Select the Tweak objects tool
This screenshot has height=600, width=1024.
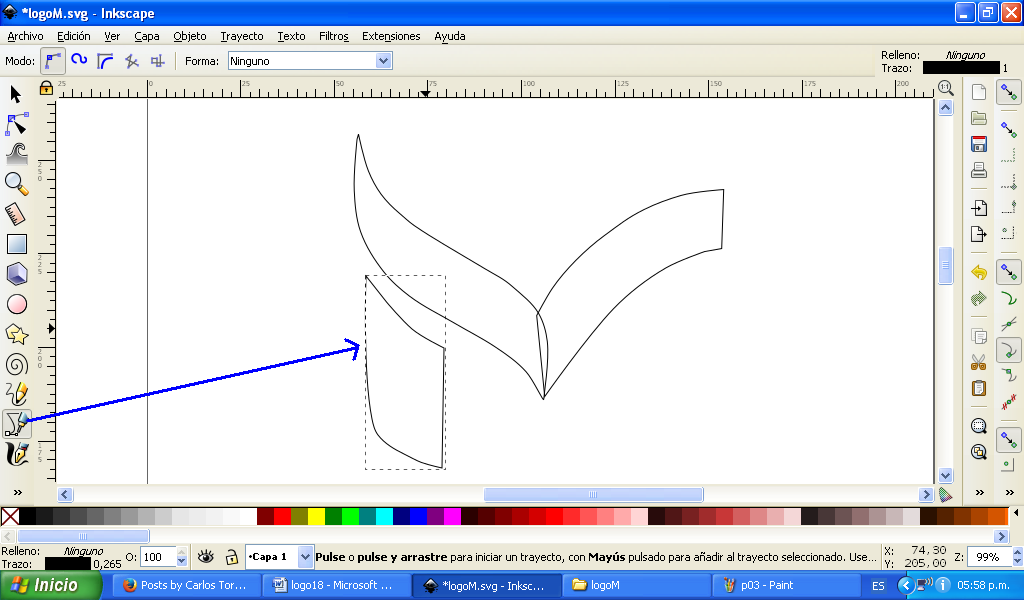pos(16,154)
